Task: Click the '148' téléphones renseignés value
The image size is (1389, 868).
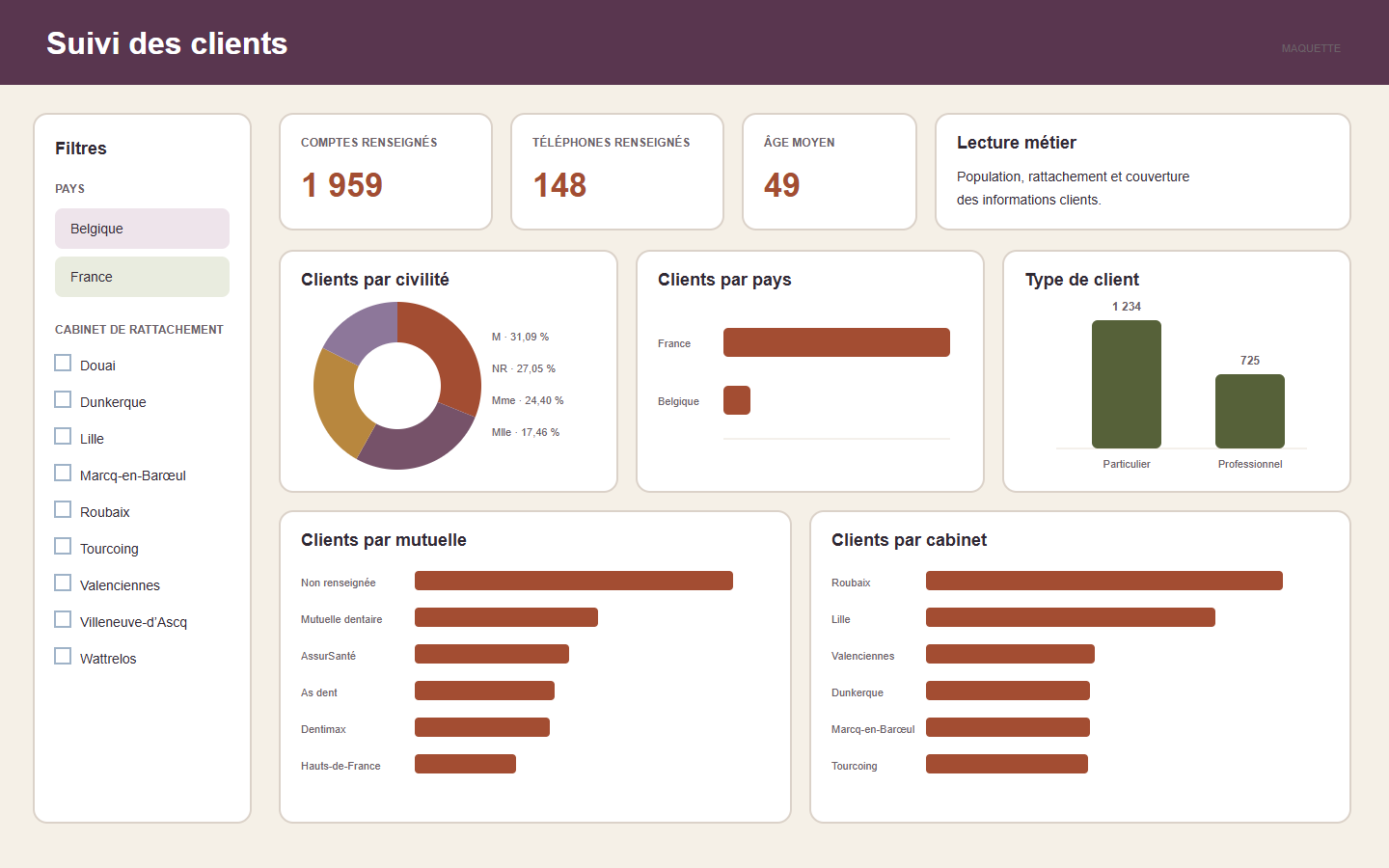Action: pyautogui.click(x=559, y=185)
